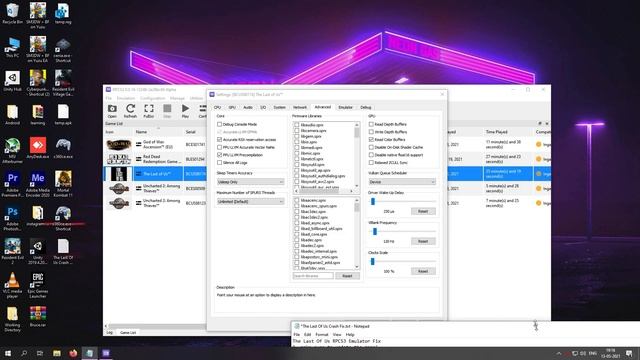Open File Explorer from the taskbar
Image resolution: width=640 pixels, height=360 pixels.
point(57,353)
